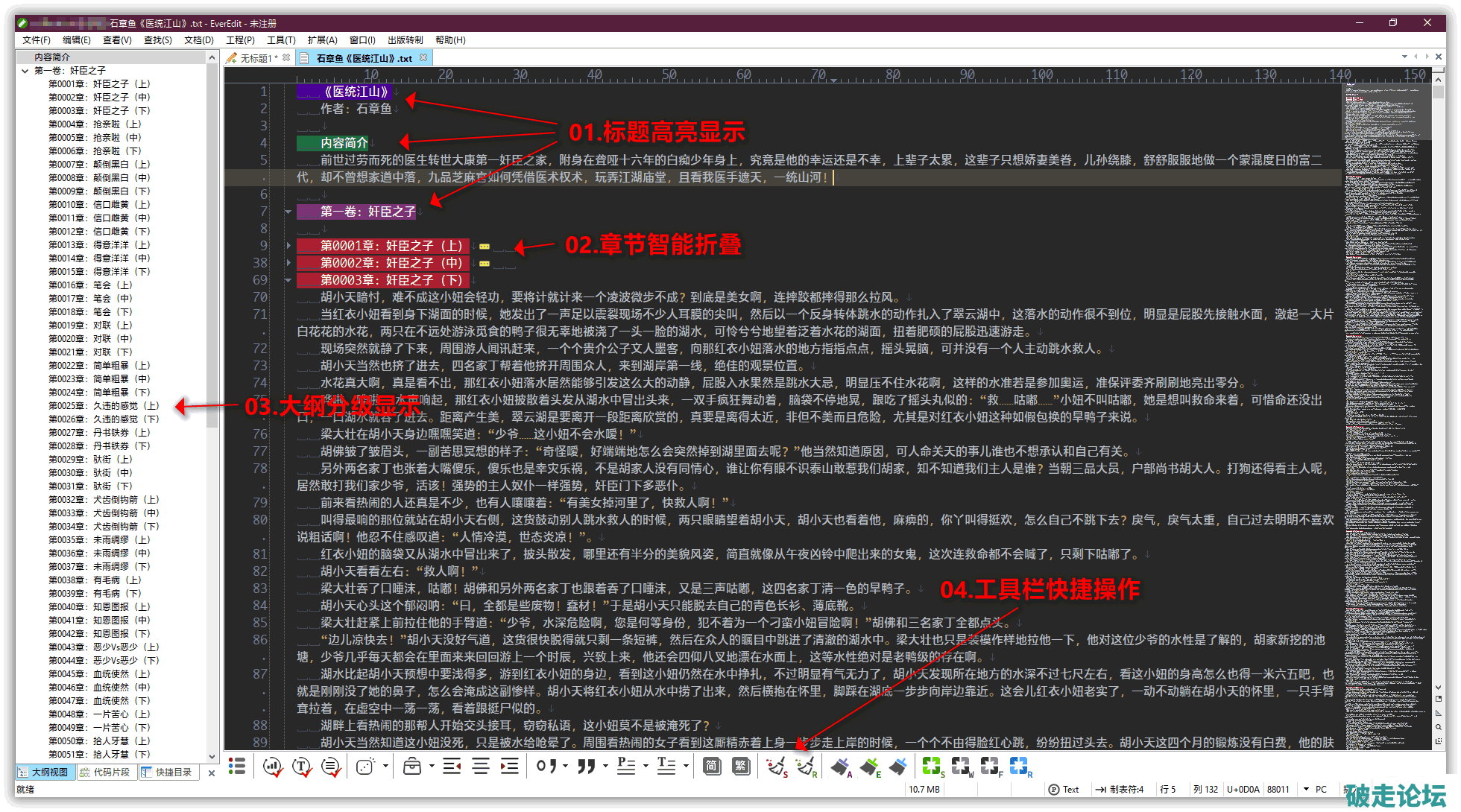Screen dimensions: 1461x812
Task: Collapse 第一卷 node in outline tree
Action: 25,71
